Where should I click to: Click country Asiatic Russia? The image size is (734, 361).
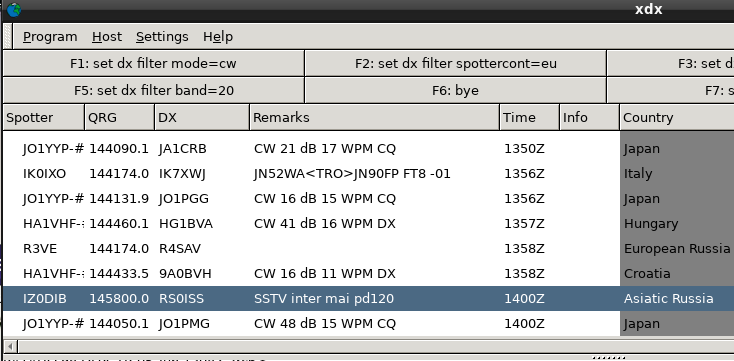(668, 299)
